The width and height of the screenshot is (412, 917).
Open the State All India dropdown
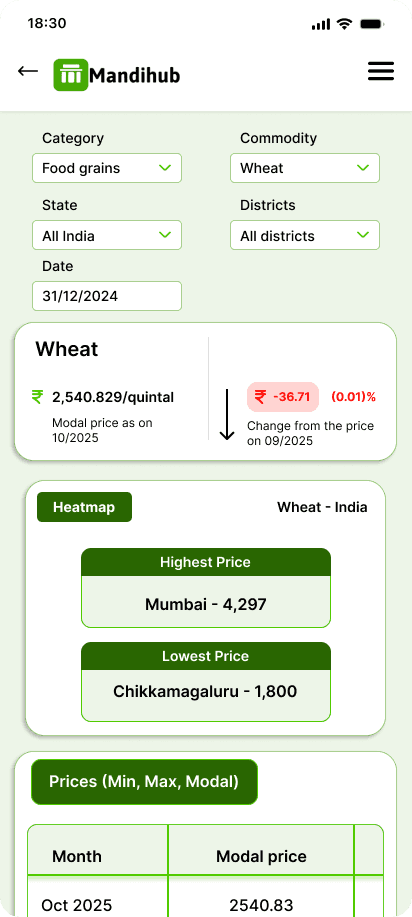click(x=107, y=235)
